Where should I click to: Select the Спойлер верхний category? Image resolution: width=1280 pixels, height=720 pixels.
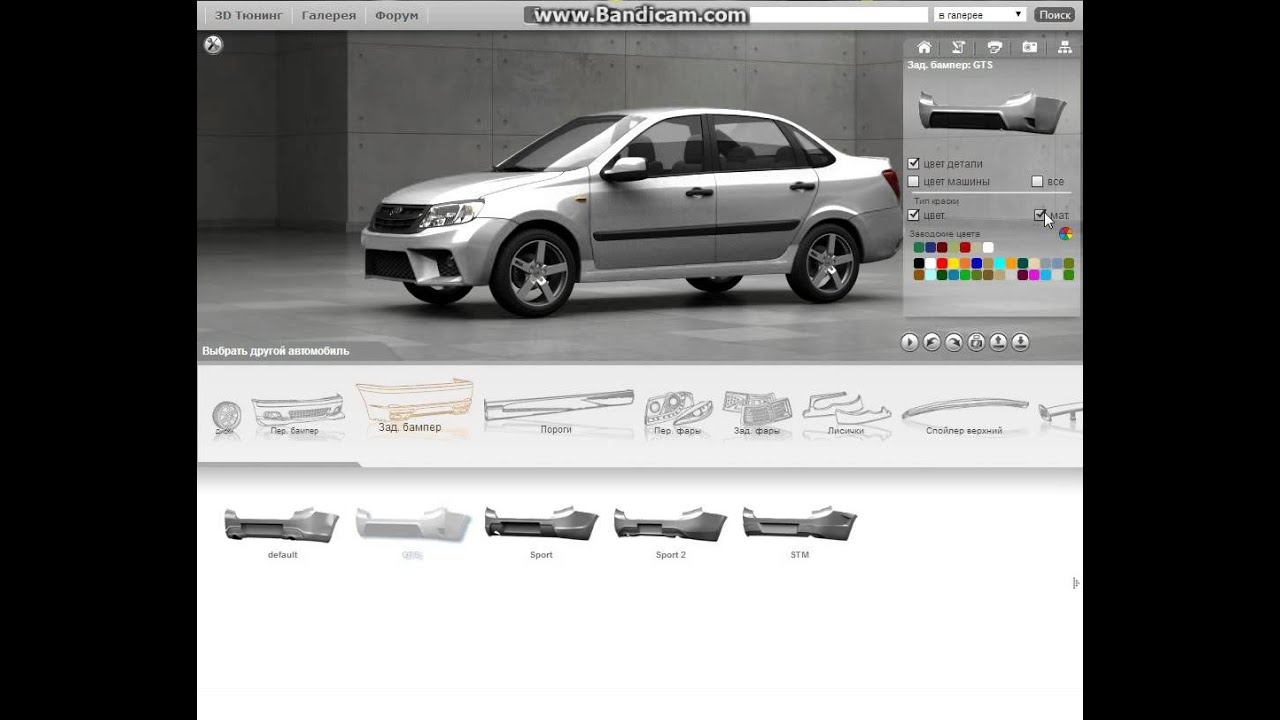(964, 416)
